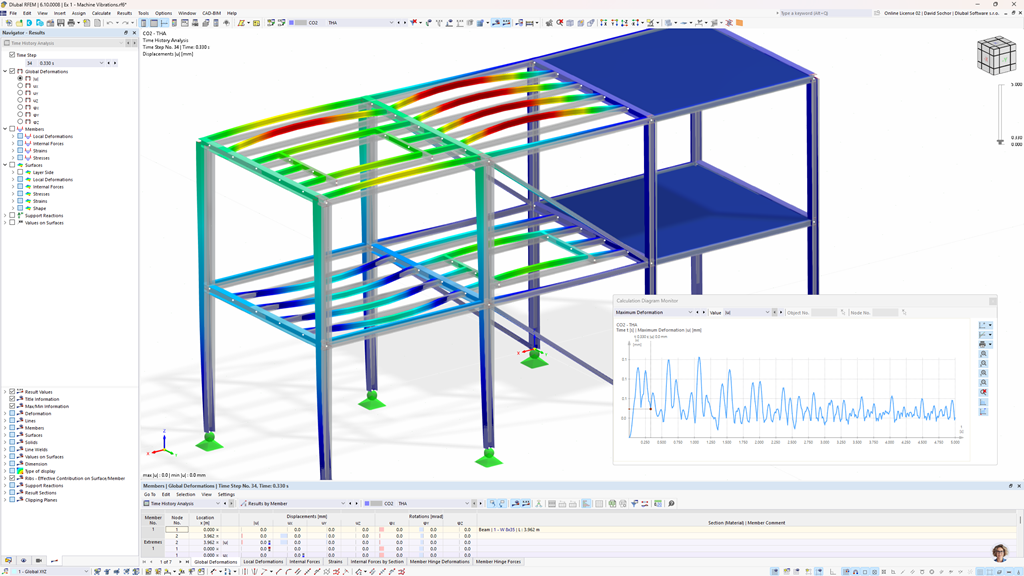
Task: Go to the next table page with the arrow
Action: 179,562
